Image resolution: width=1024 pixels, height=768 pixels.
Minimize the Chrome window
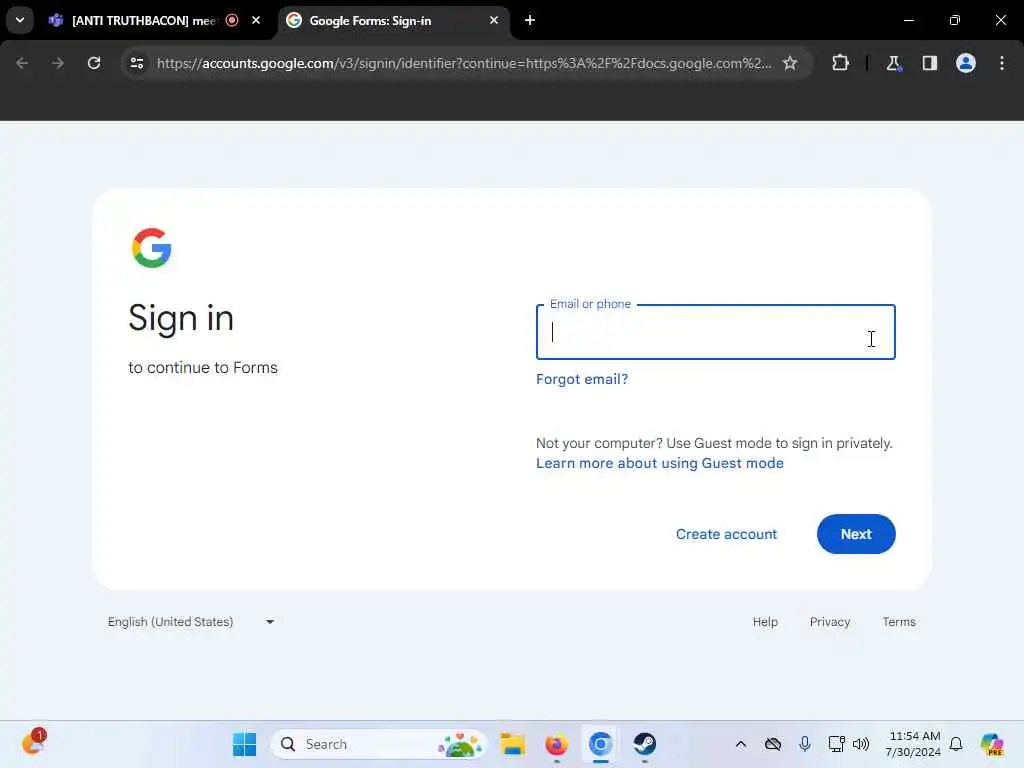click(x=908, y=20)
